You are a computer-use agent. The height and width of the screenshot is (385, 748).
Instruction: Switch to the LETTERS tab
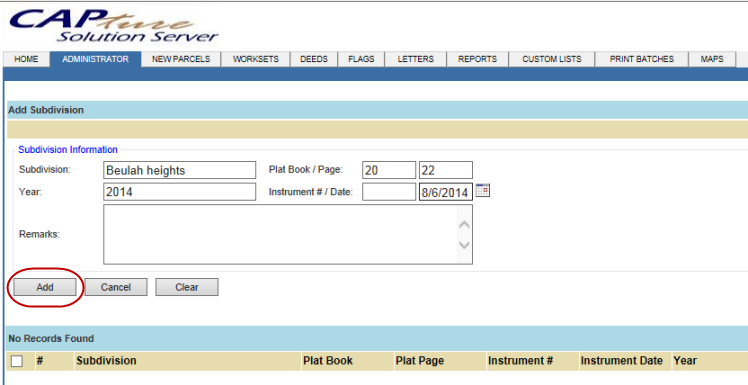click(x=416, y=59)
